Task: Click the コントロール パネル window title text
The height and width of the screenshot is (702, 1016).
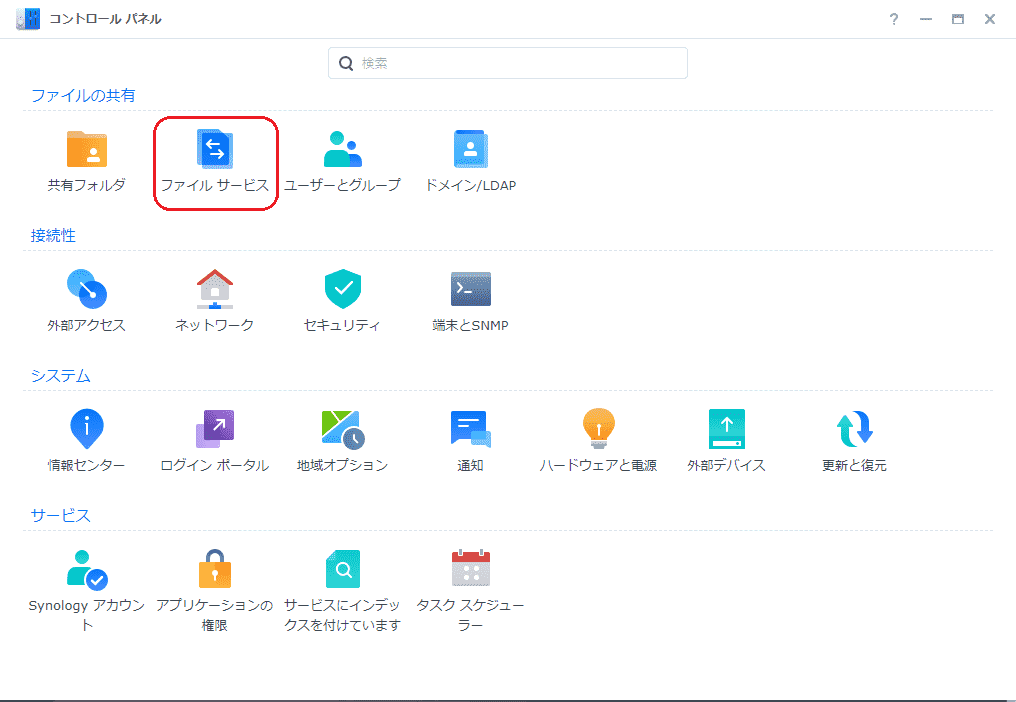Action: [x=106, y=19]
